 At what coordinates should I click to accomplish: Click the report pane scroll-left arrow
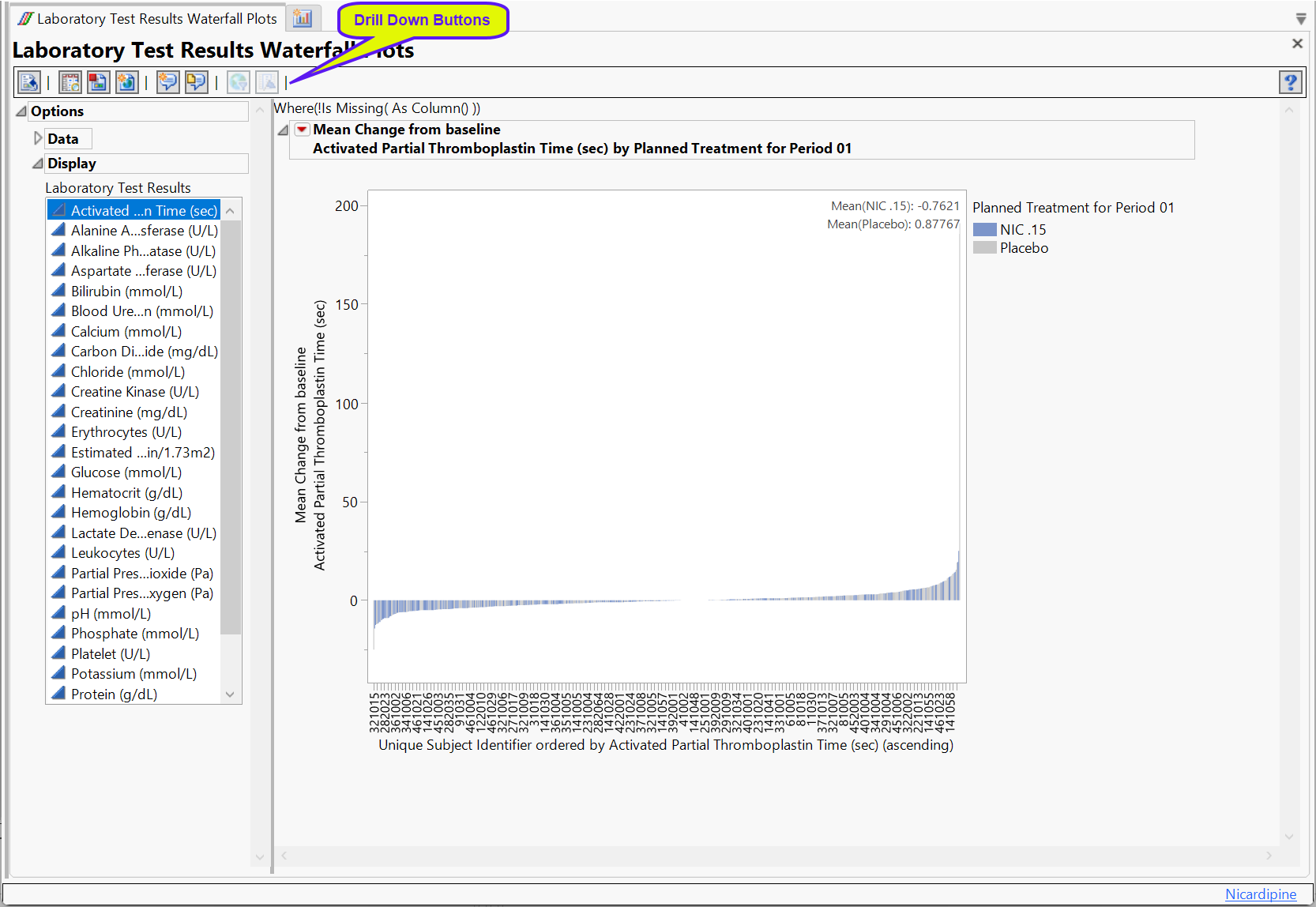click(284, 856)
